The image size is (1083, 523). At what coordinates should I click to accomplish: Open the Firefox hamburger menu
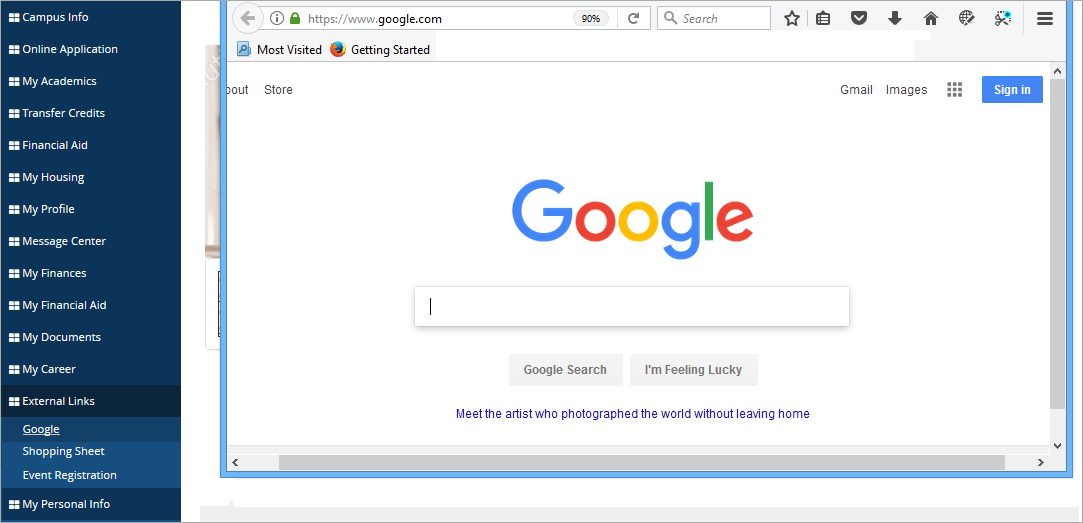(1044, 19)
